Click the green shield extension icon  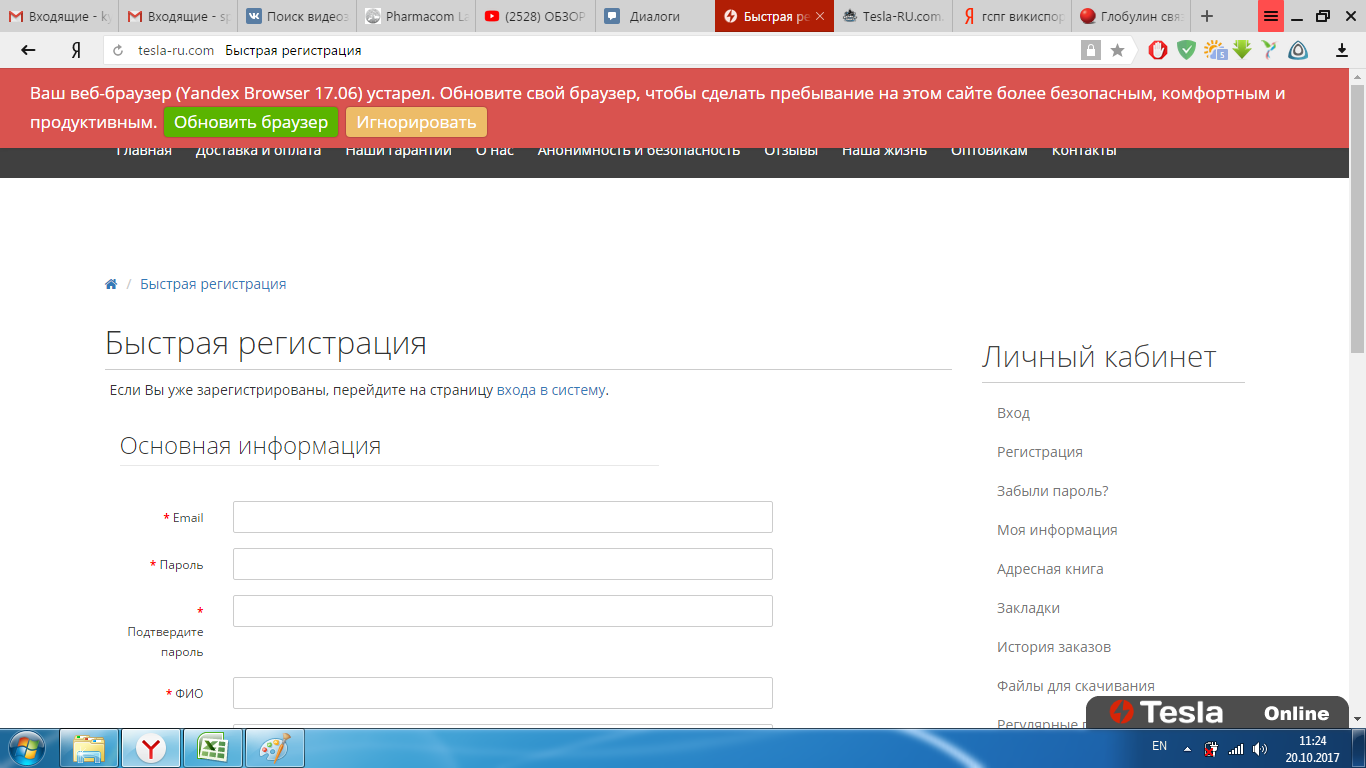(1186, 50)
